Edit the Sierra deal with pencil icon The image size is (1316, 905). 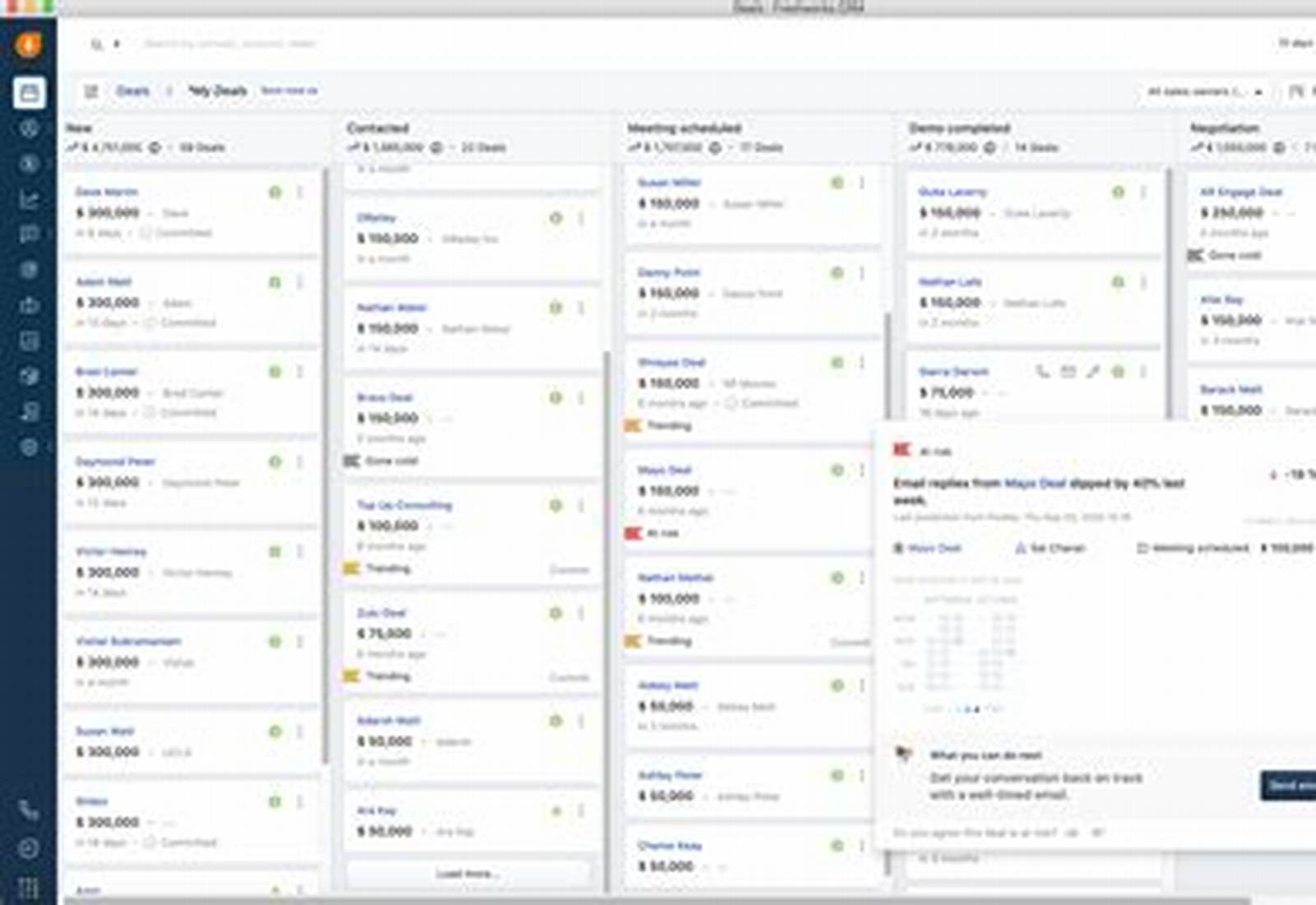click(x=1093, y=372)
